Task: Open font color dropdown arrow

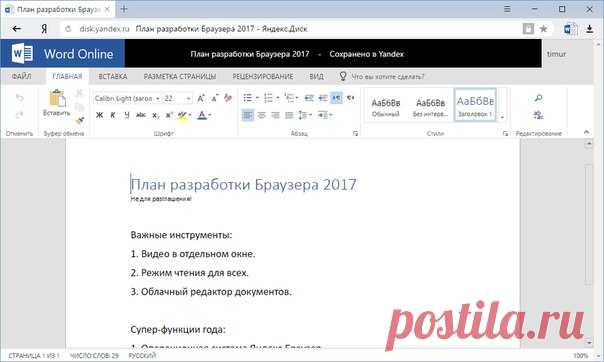Action: (210, 115)
